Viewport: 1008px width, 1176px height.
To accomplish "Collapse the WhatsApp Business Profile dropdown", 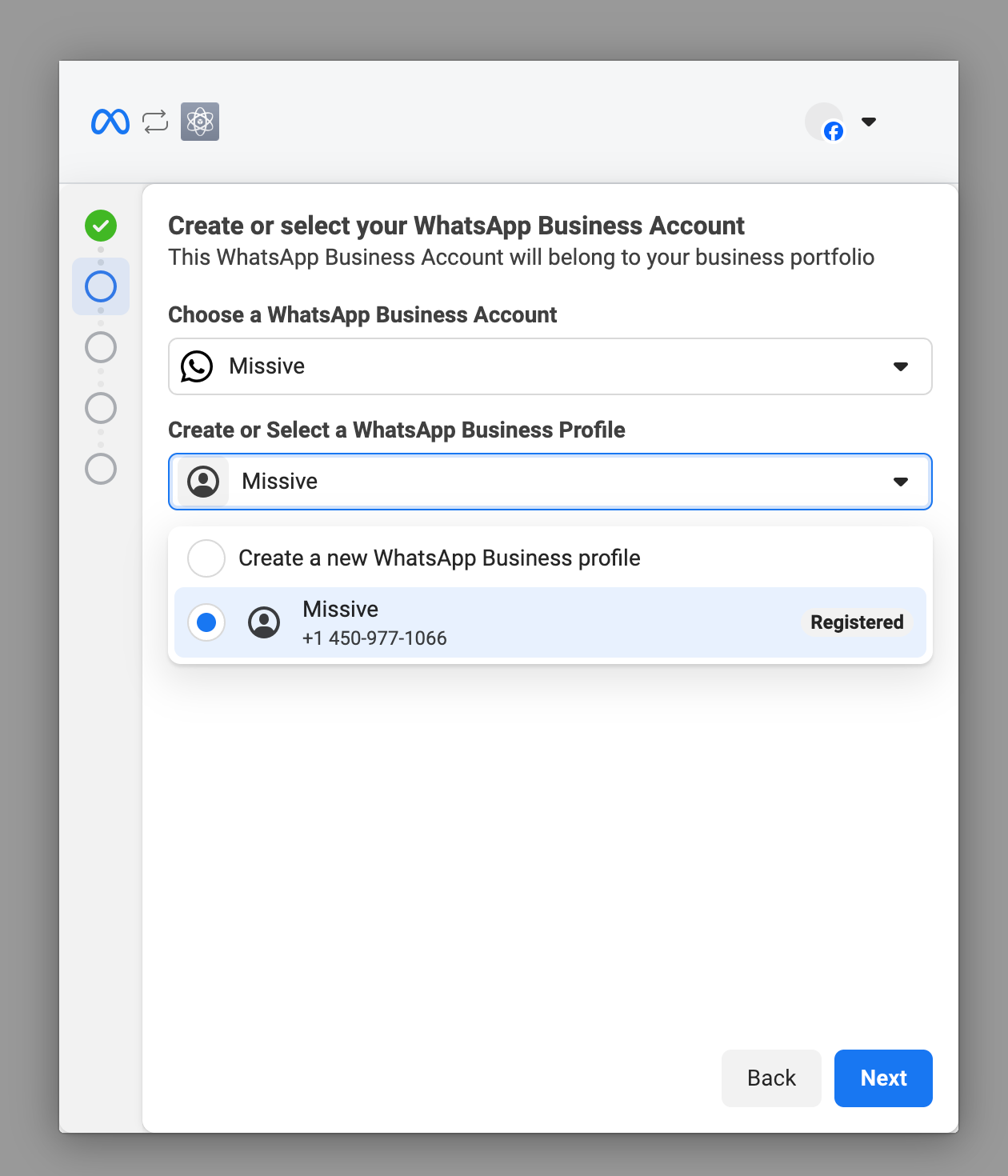I will [901, 482].
